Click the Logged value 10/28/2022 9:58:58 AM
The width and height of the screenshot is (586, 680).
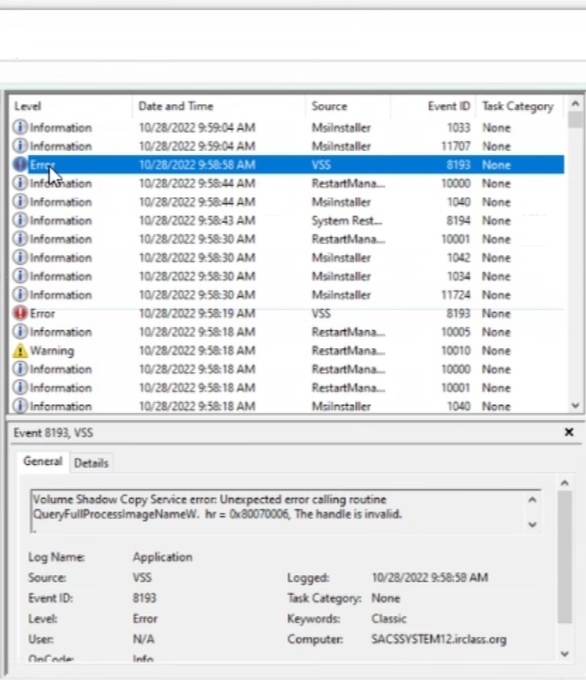pos(429,577)
